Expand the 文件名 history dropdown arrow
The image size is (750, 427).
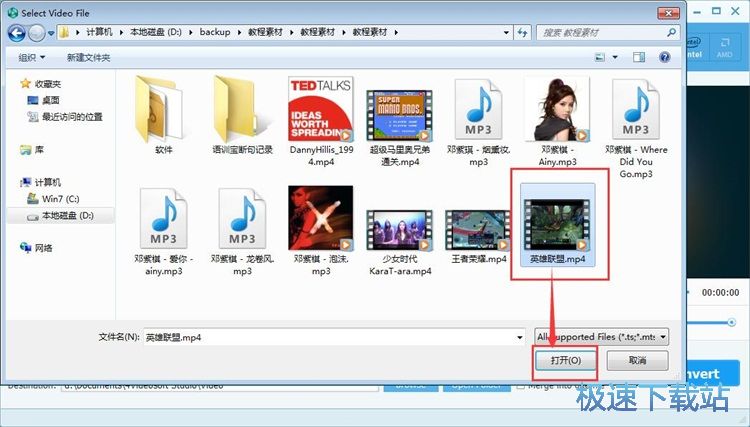(x=520, y=337)
